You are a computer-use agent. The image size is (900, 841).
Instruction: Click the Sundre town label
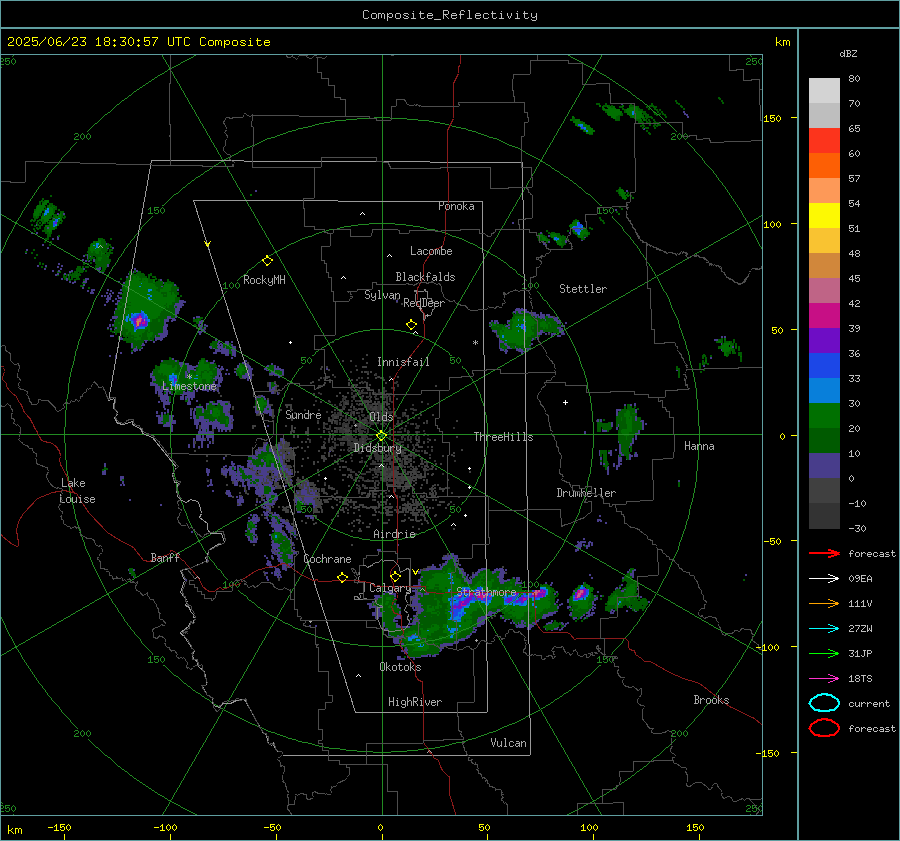[x=303, y=414]
